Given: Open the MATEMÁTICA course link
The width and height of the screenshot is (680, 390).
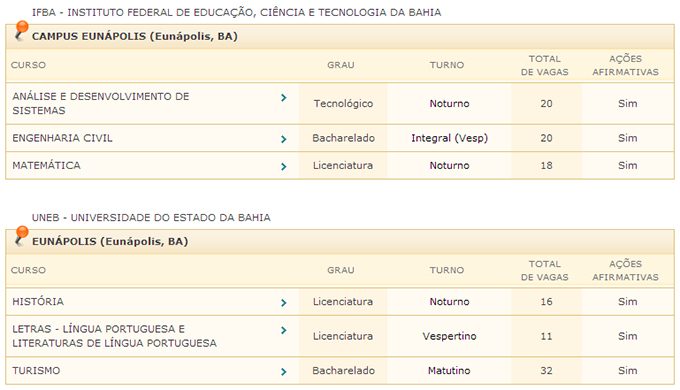Looking at the screenshot, I should coord(46,165).
